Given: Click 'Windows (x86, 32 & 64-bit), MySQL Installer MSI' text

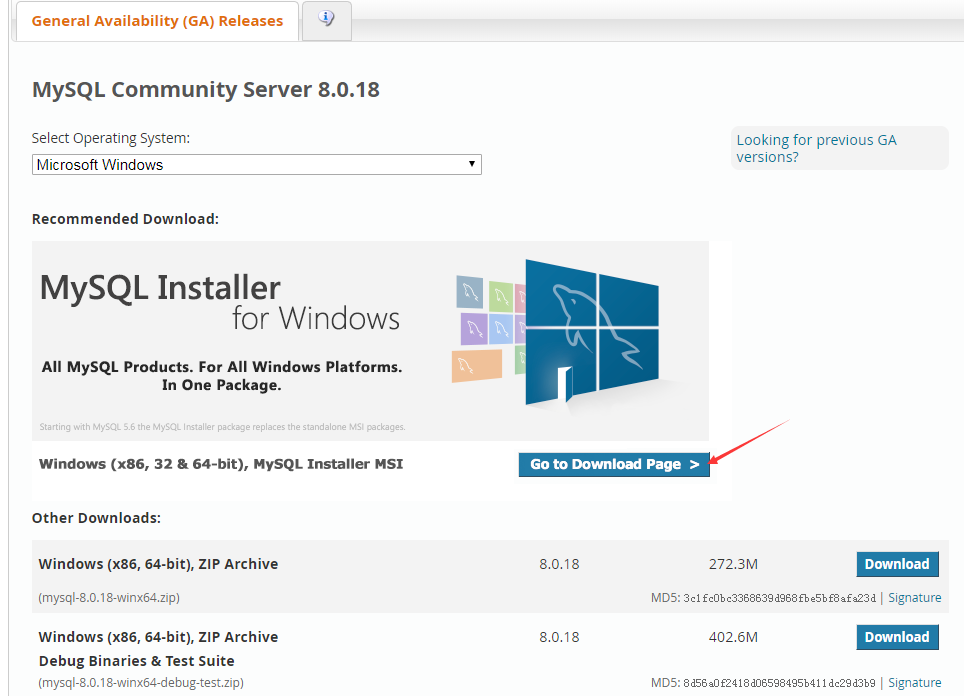Looking at the screenshot, I should pos(221,464).
